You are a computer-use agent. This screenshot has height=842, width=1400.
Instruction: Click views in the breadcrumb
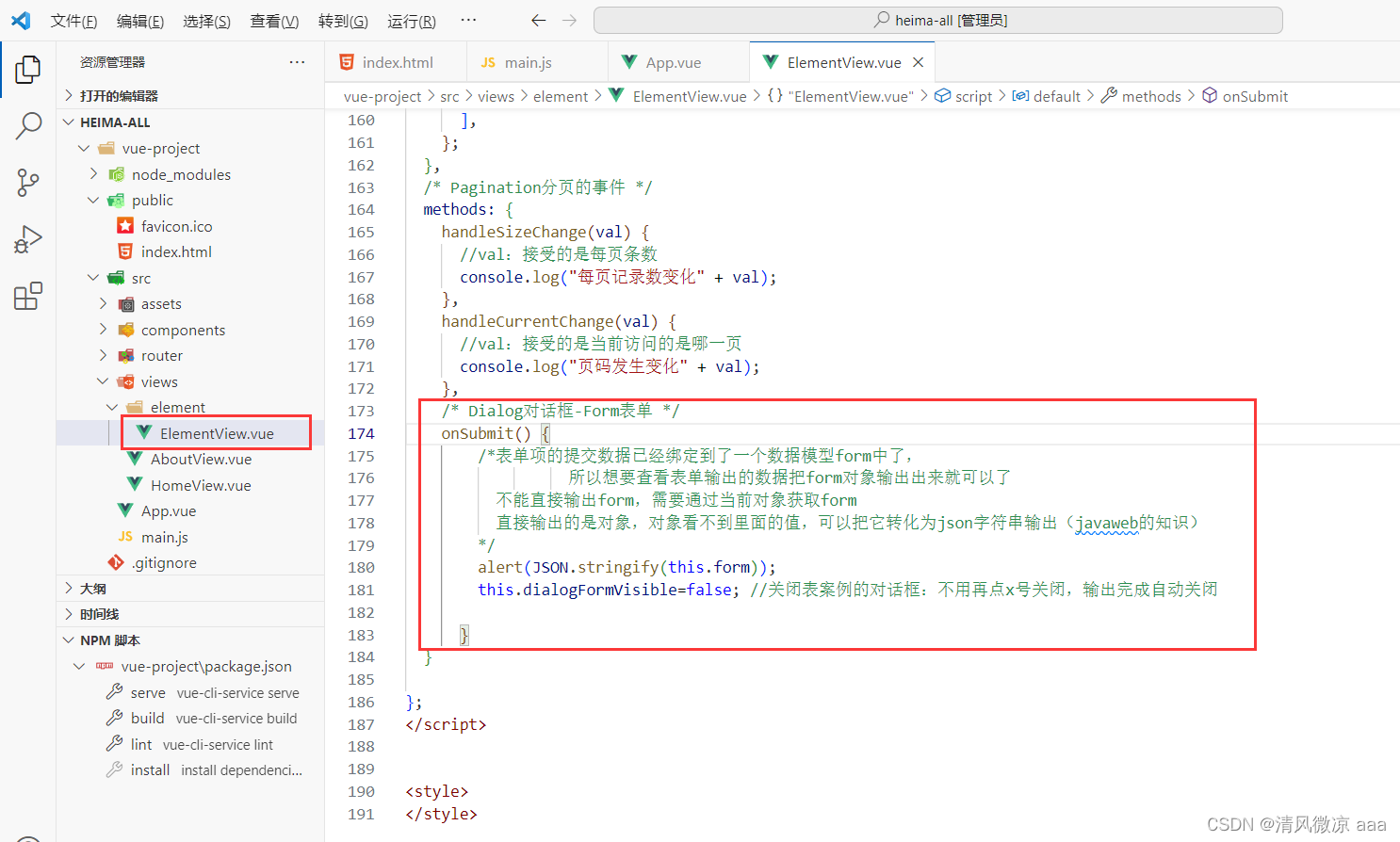point(496,96)
